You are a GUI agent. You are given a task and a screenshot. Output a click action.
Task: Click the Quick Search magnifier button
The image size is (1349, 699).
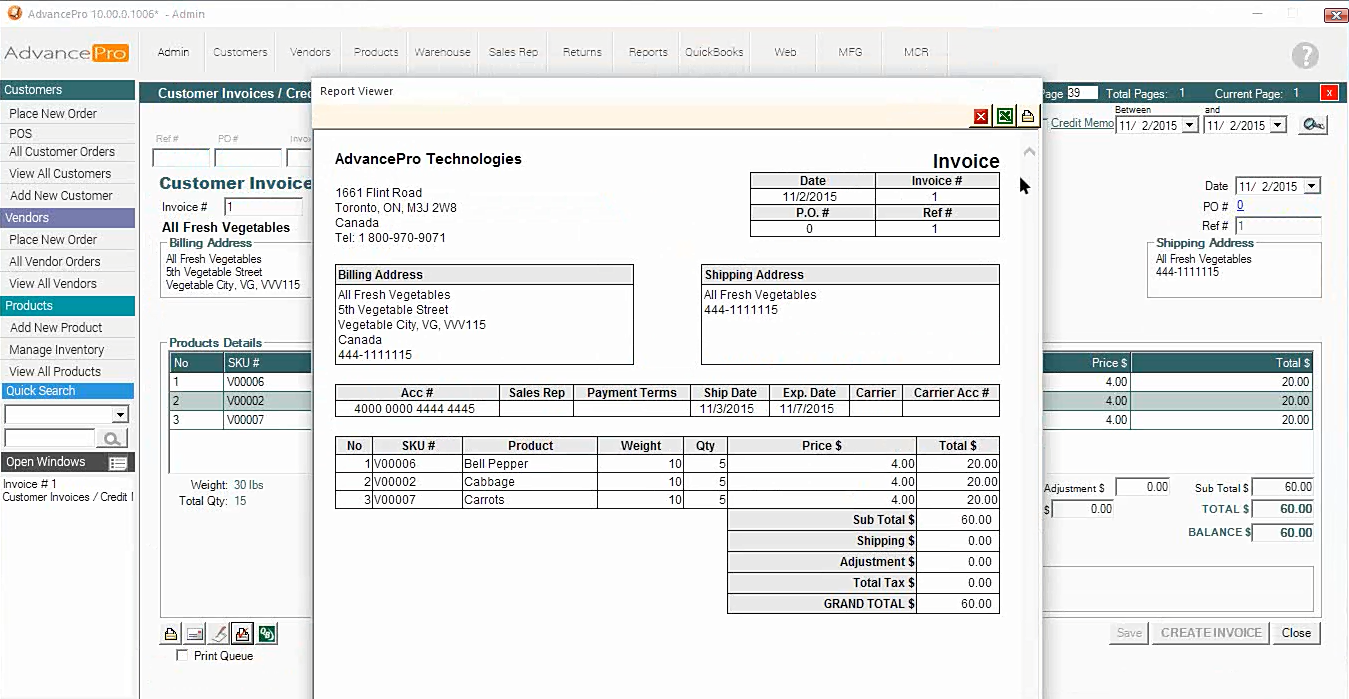tap(111, 439)
